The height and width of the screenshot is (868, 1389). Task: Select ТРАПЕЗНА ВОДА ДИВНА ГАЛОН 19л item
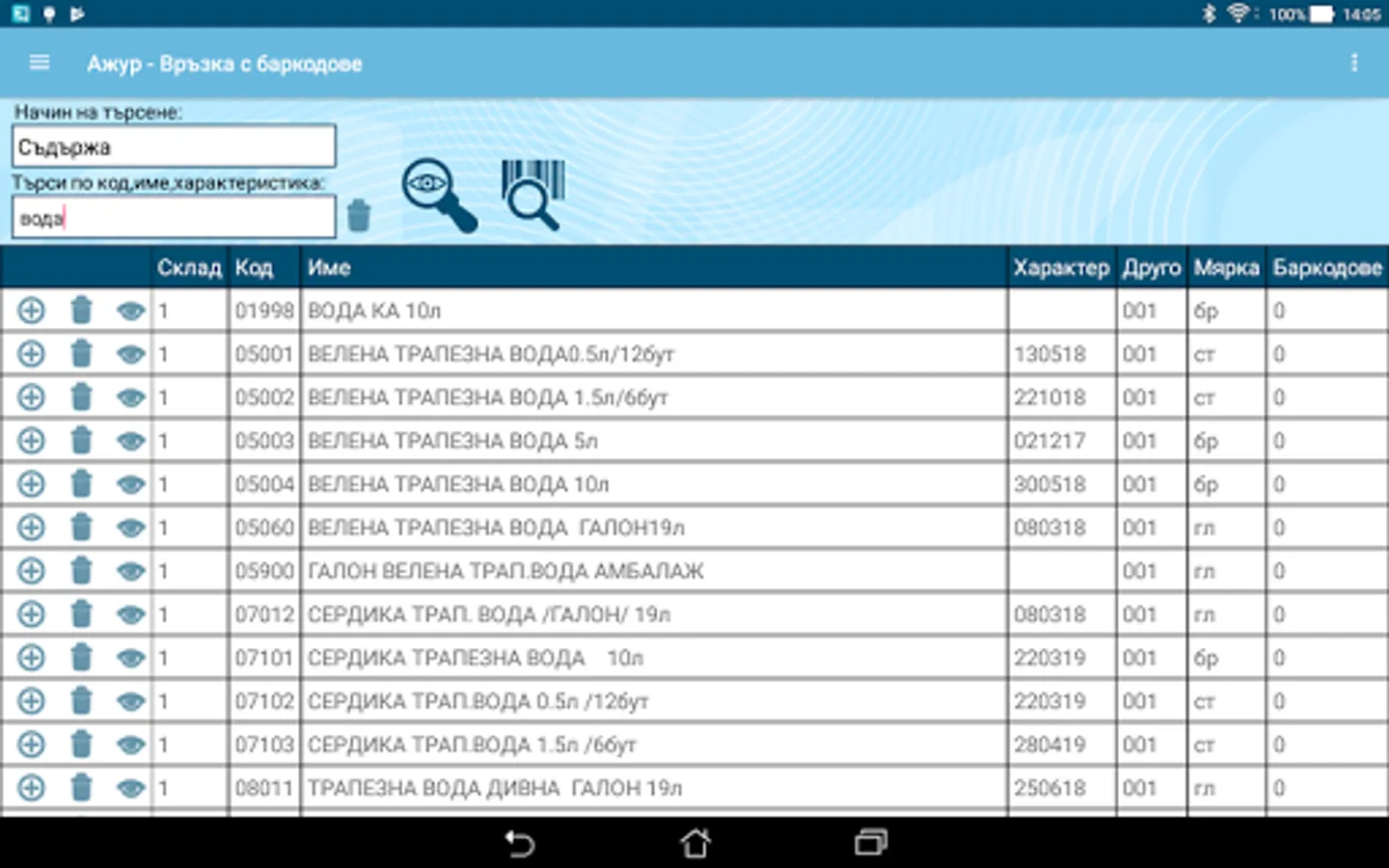[495, 788]
